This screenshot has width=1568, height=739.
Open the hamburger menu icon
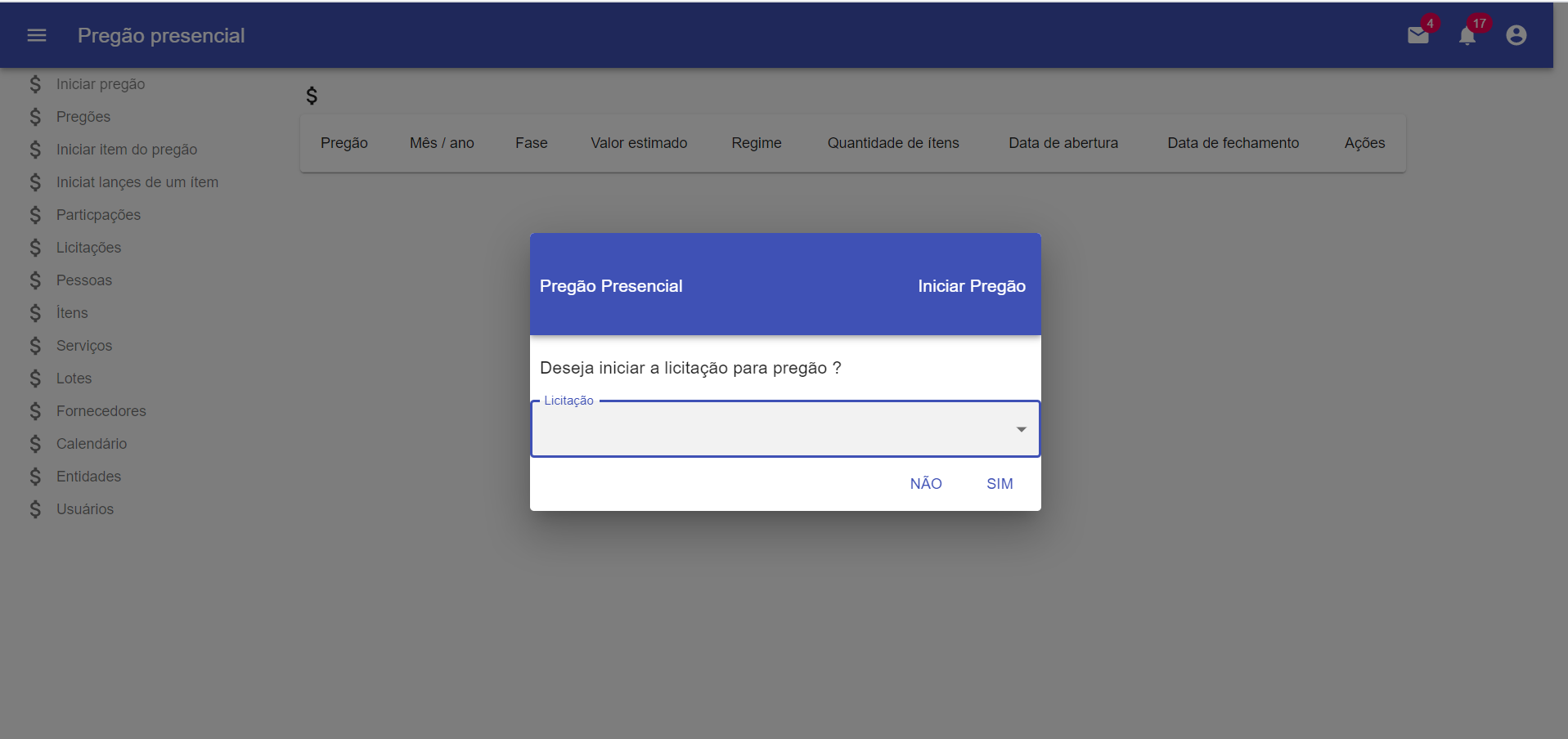point(37,35)
